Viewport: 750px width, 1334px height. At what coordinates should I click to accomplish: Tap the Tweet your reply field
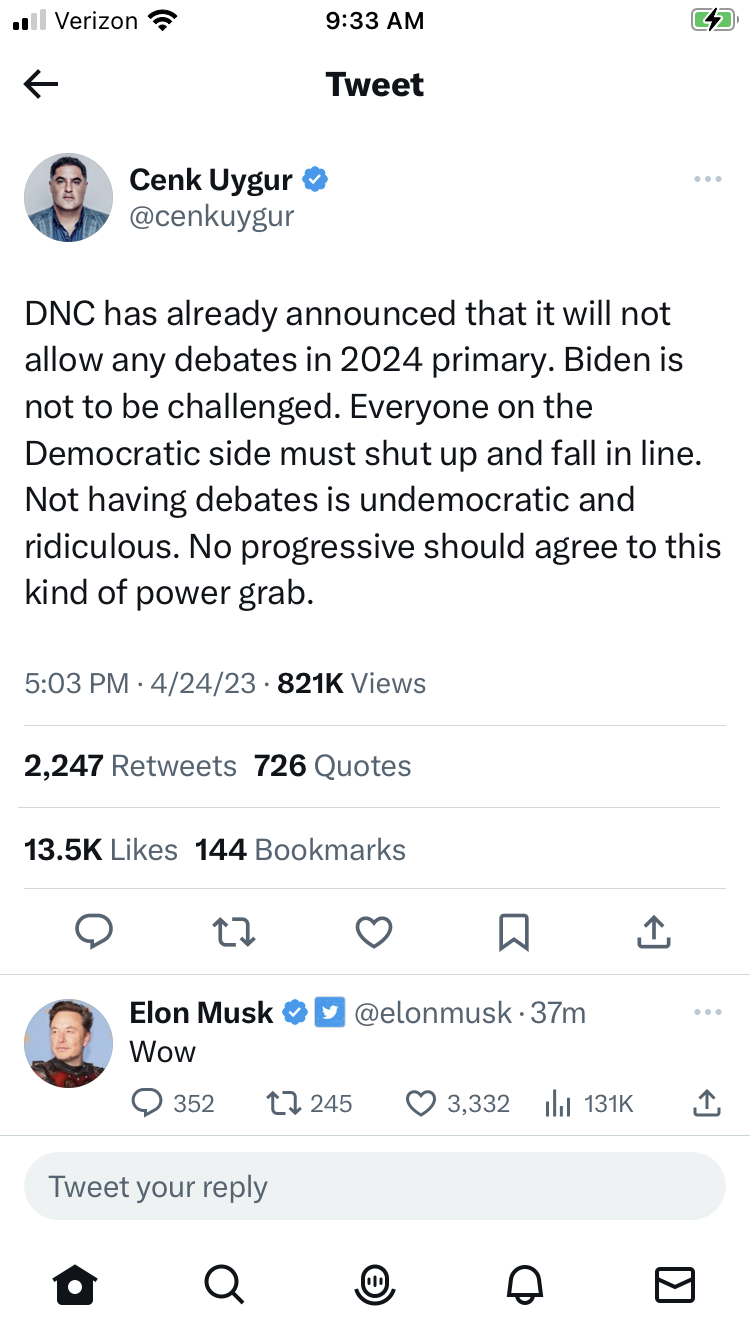click(x=375, y=1187)
